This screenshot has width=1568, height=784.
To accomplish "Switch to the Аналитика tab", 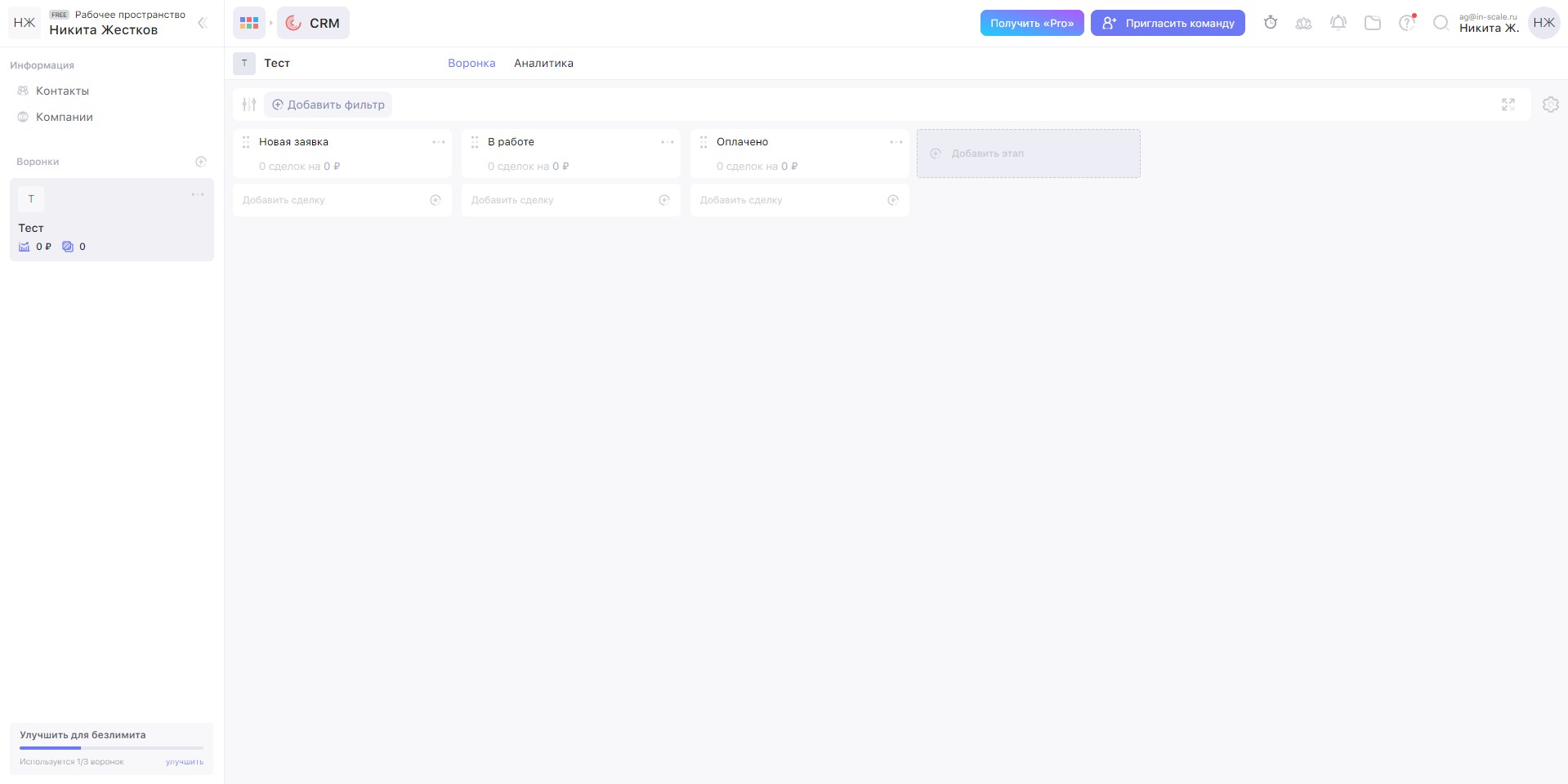I will pos(543,63).
